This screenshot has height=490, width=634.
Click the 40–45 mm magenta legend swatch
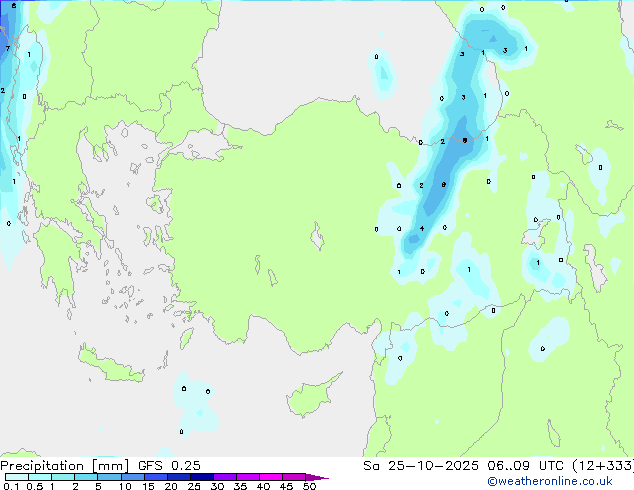(271, 477)
